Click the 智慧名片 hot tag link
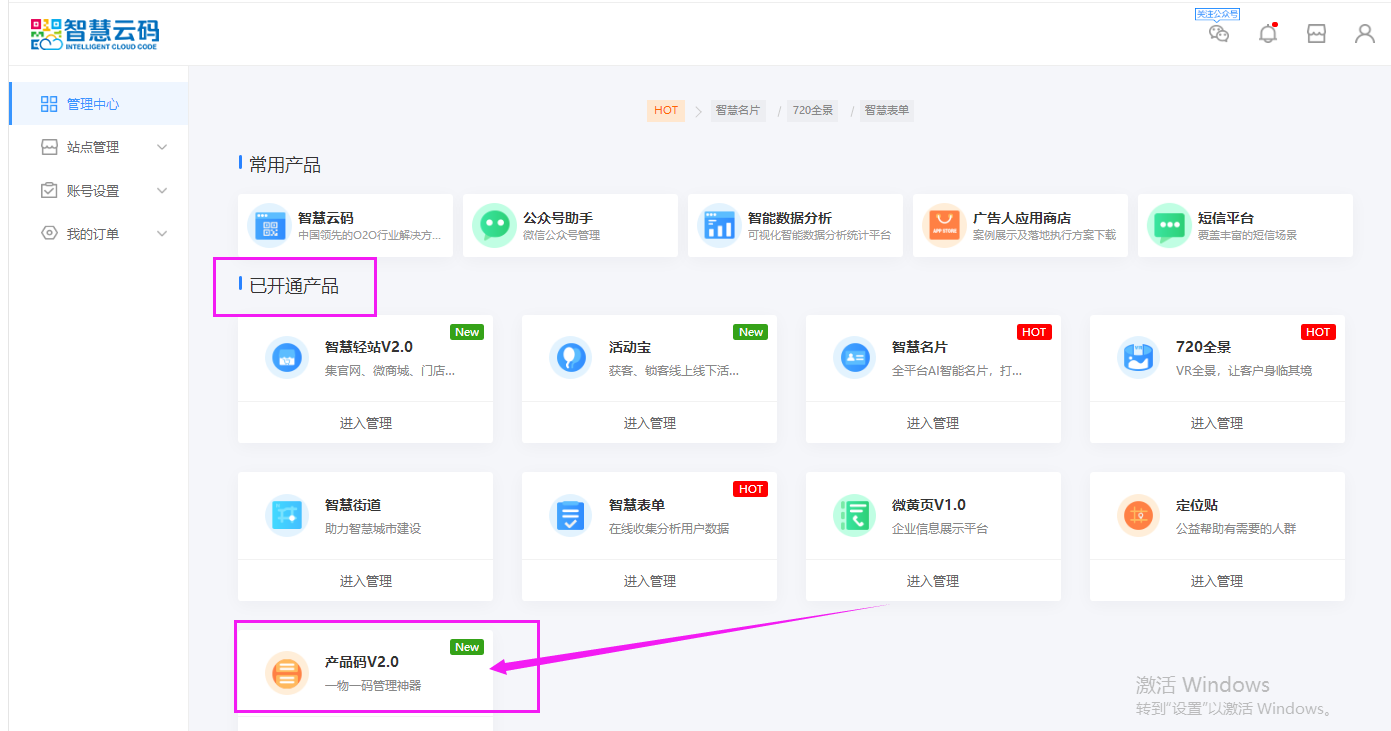1391x731 pixels. point(736,111)
